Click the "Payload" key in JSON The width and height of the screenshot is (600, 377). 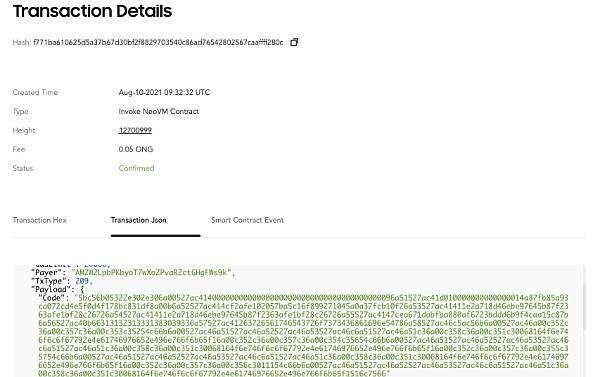(51, 289)
